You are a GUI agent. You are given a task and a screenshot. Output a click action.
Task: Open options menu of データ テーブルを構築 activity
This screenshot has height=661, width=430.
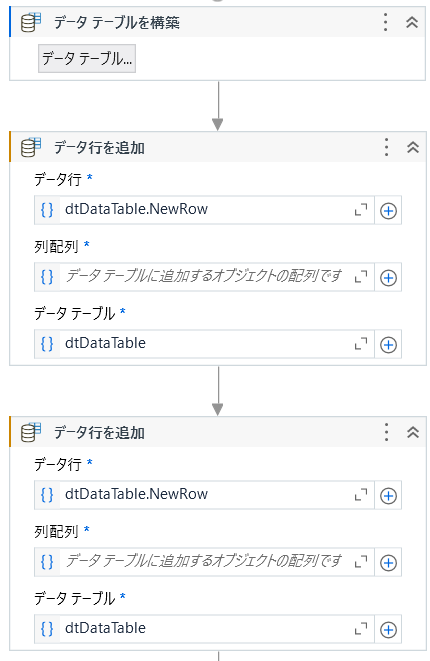(385, 22)
